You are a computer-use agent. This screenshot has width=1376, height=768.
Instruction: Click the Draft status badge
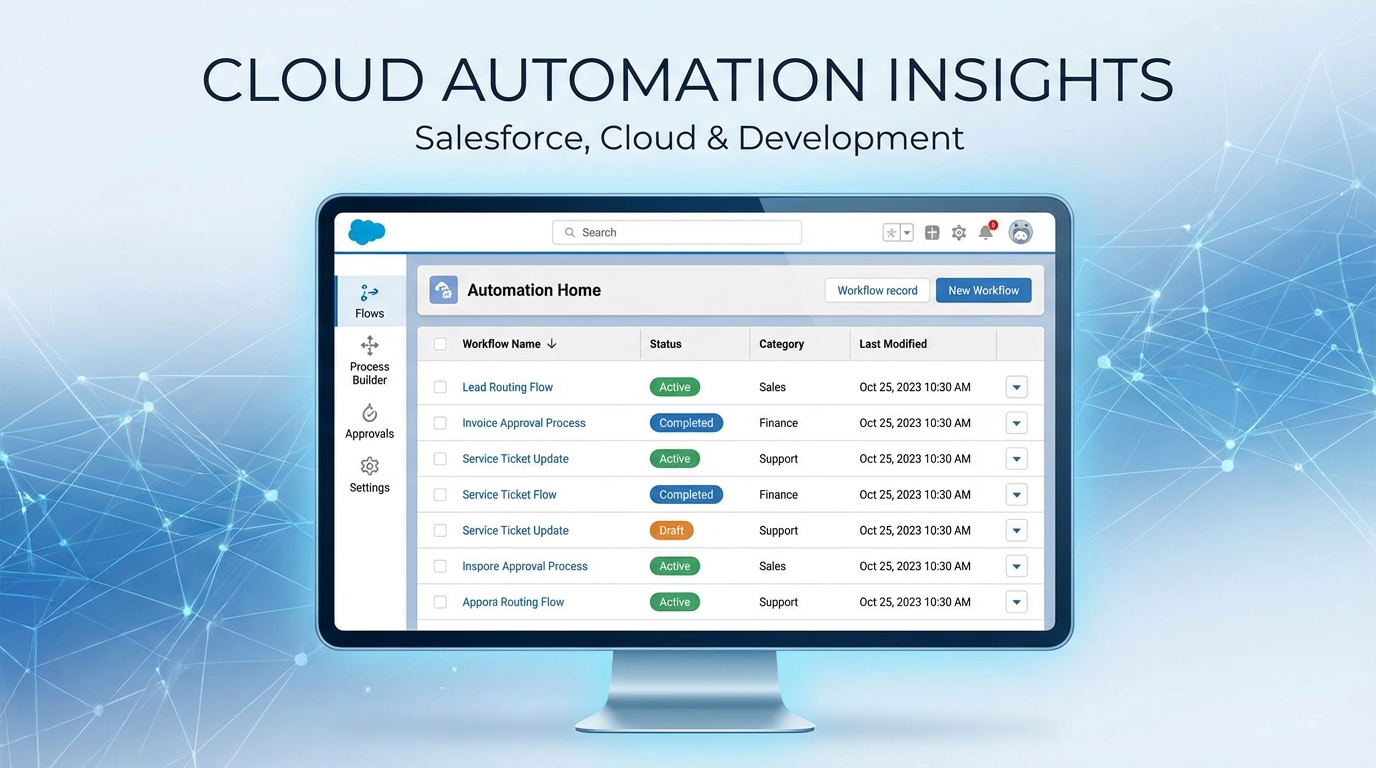point(671,531)
